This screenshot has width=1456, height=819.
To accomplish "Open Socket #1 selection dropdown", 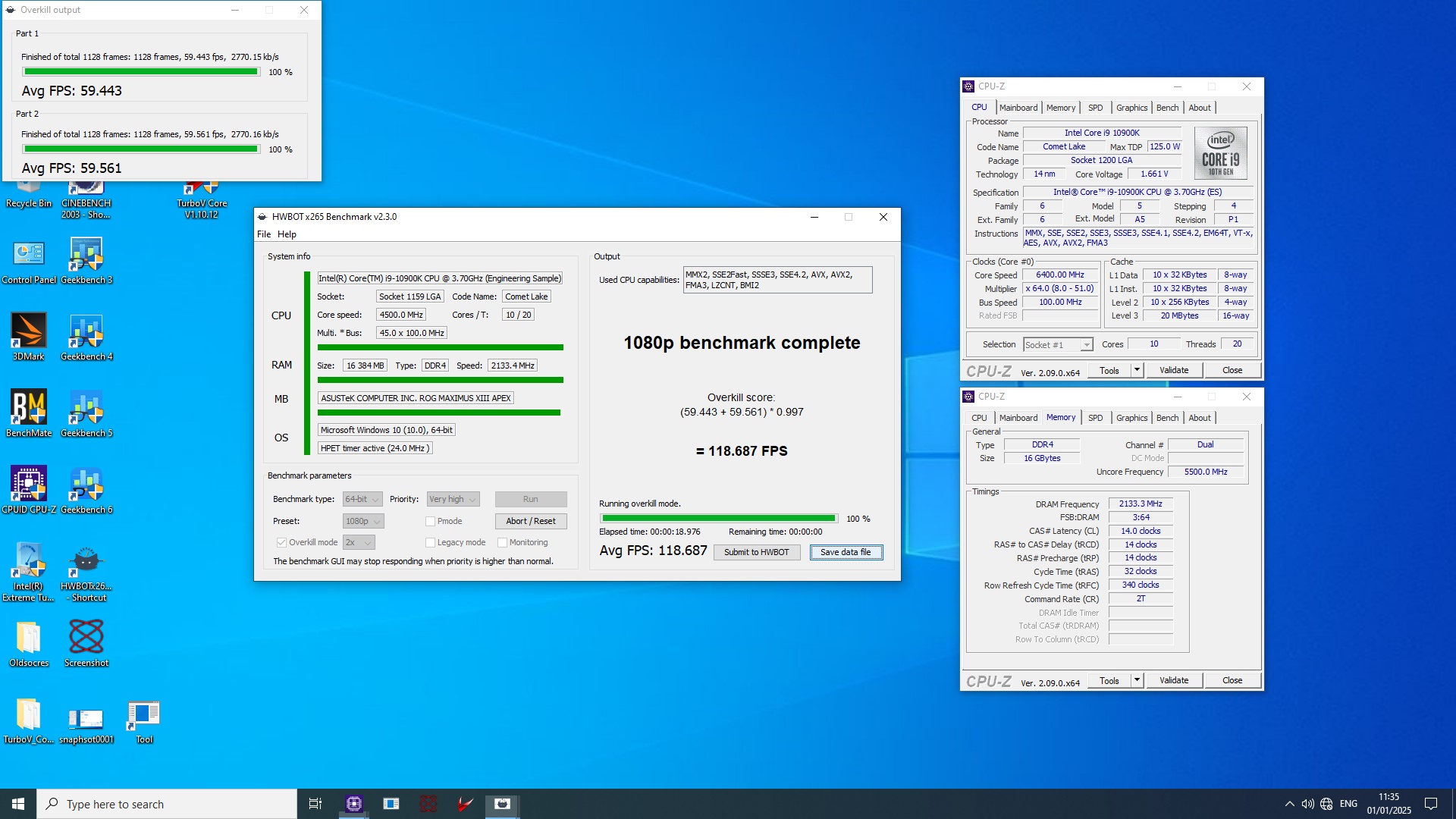I will (x=1058, y=344).
